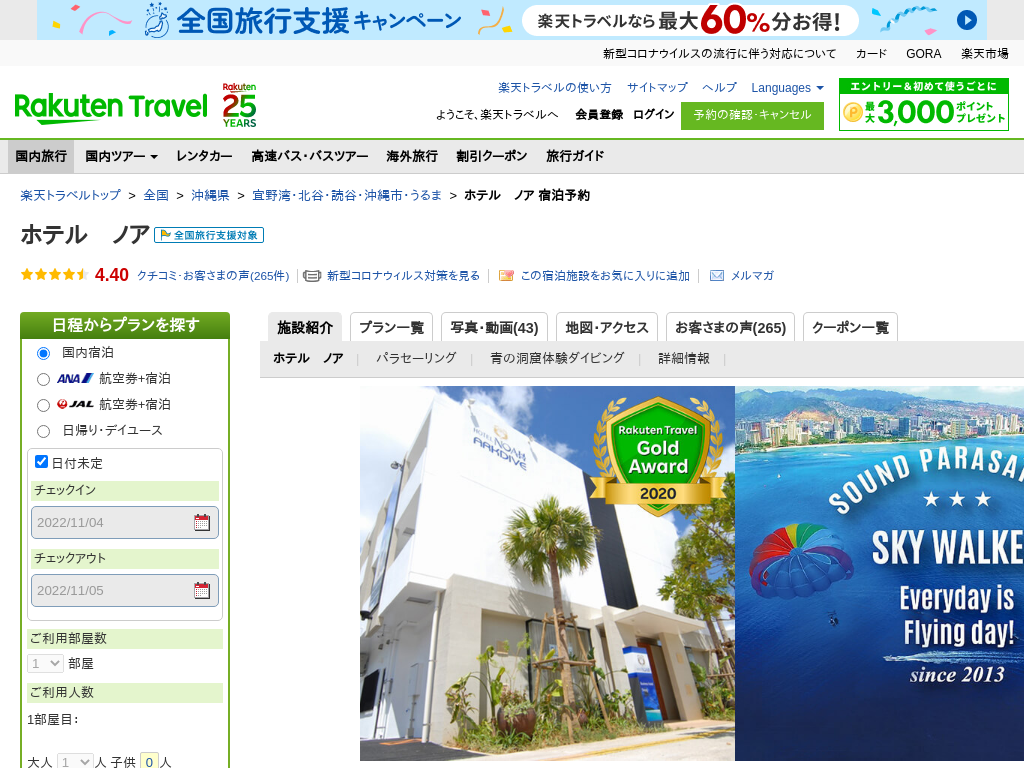Click ログイン link

point(654,114)
